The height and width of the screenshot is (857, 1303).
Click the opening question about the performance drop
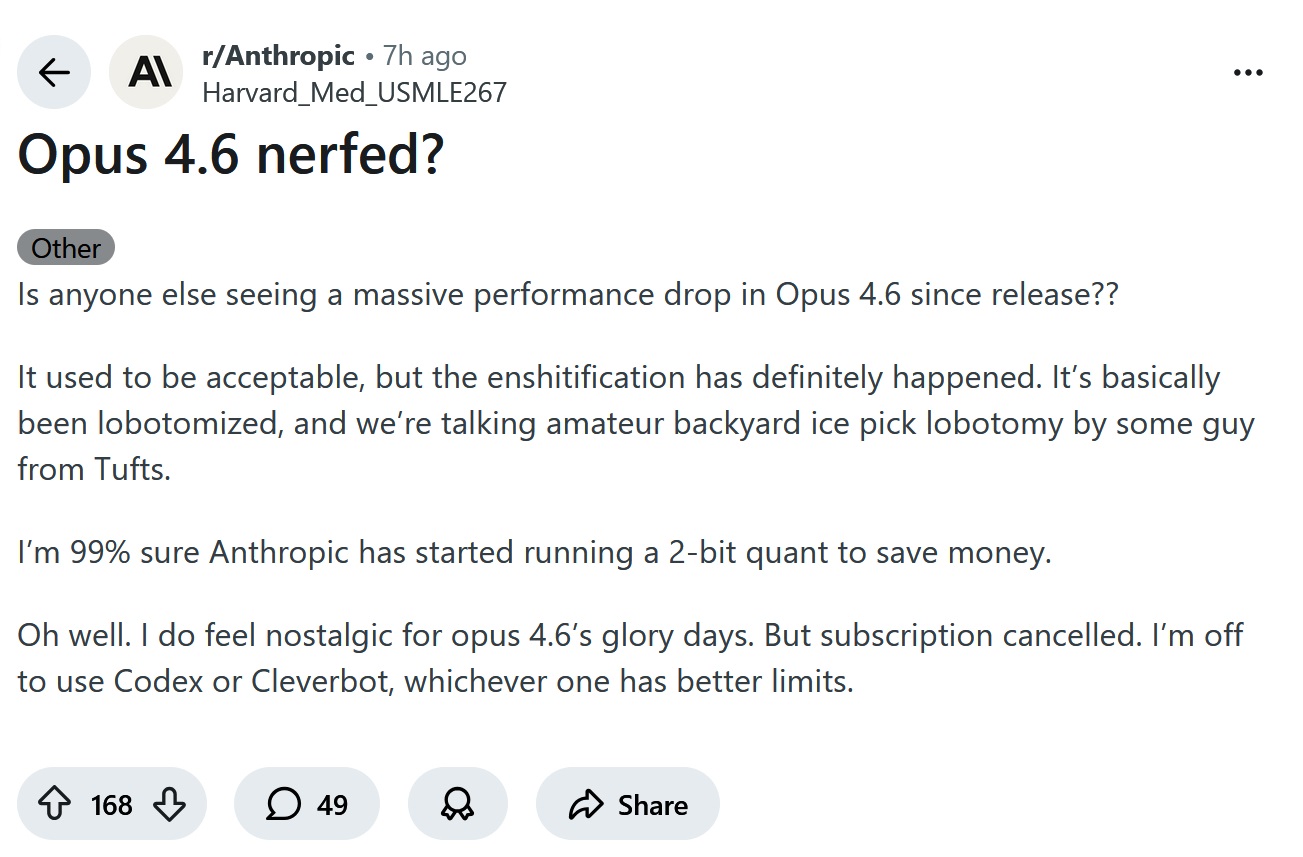(x=567, y=295)
